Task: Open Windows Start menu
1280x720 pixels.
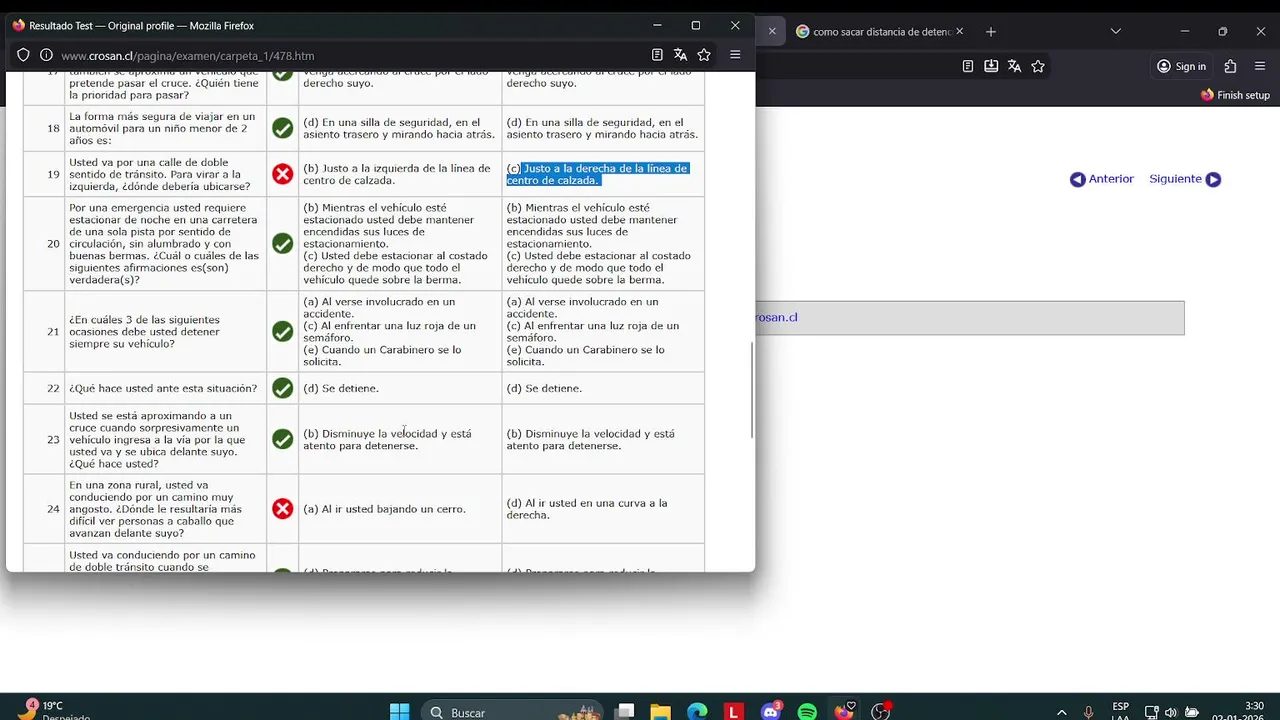Action: (x=399, y=712)
